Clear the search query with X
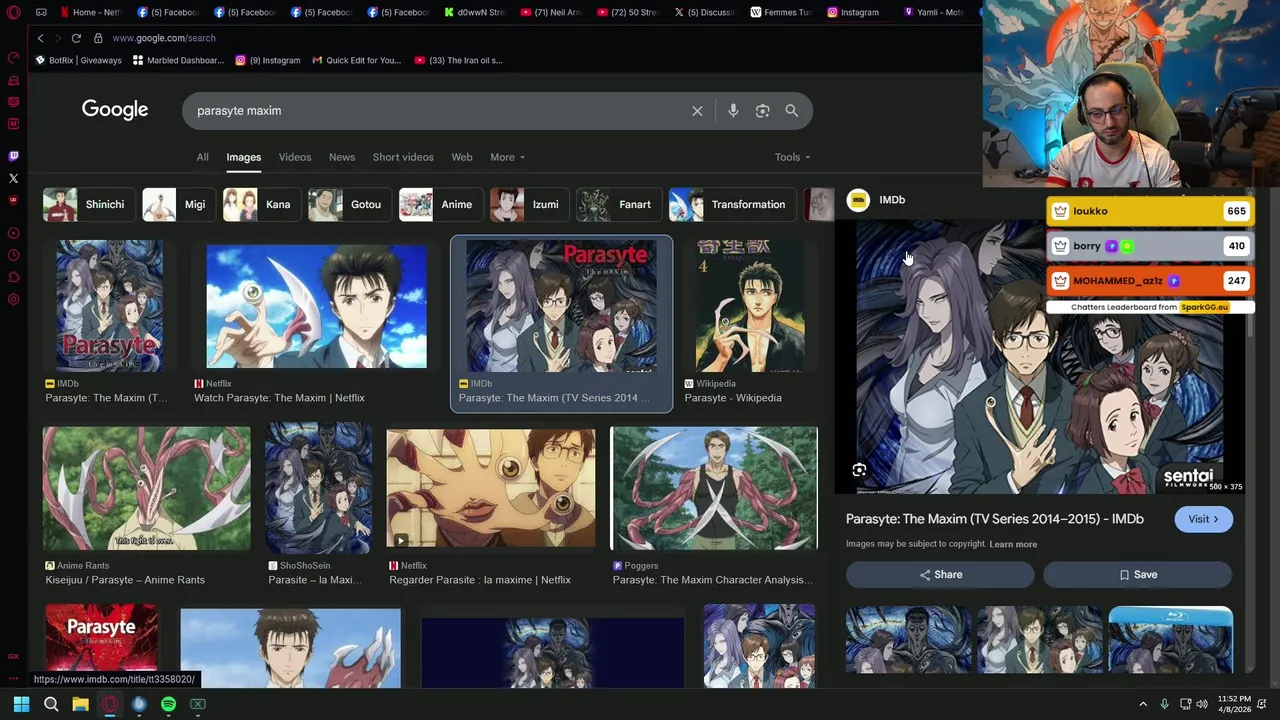The image size is (1280, 720). pos(697,111)
